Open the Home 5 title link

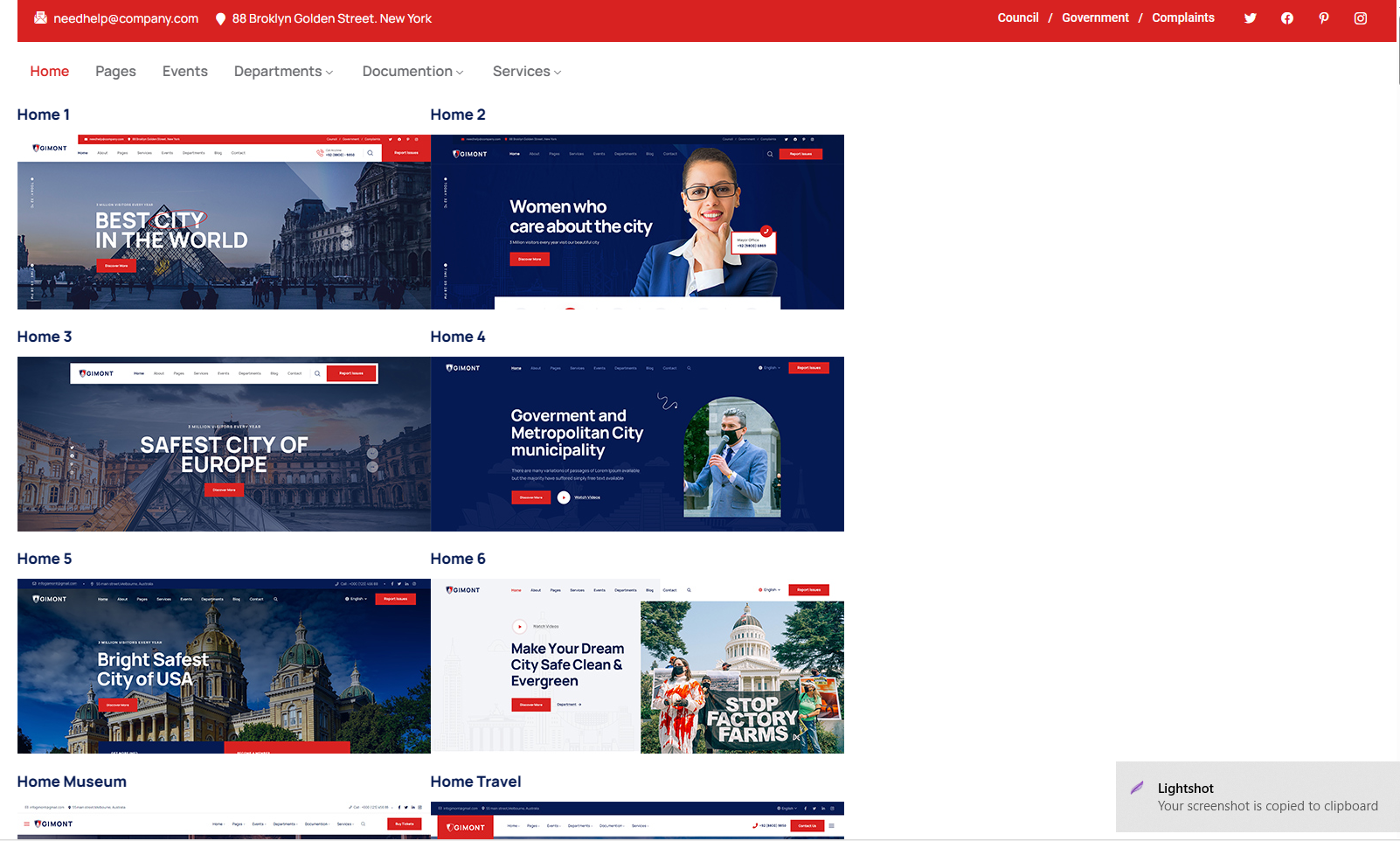tap(45, 559)
